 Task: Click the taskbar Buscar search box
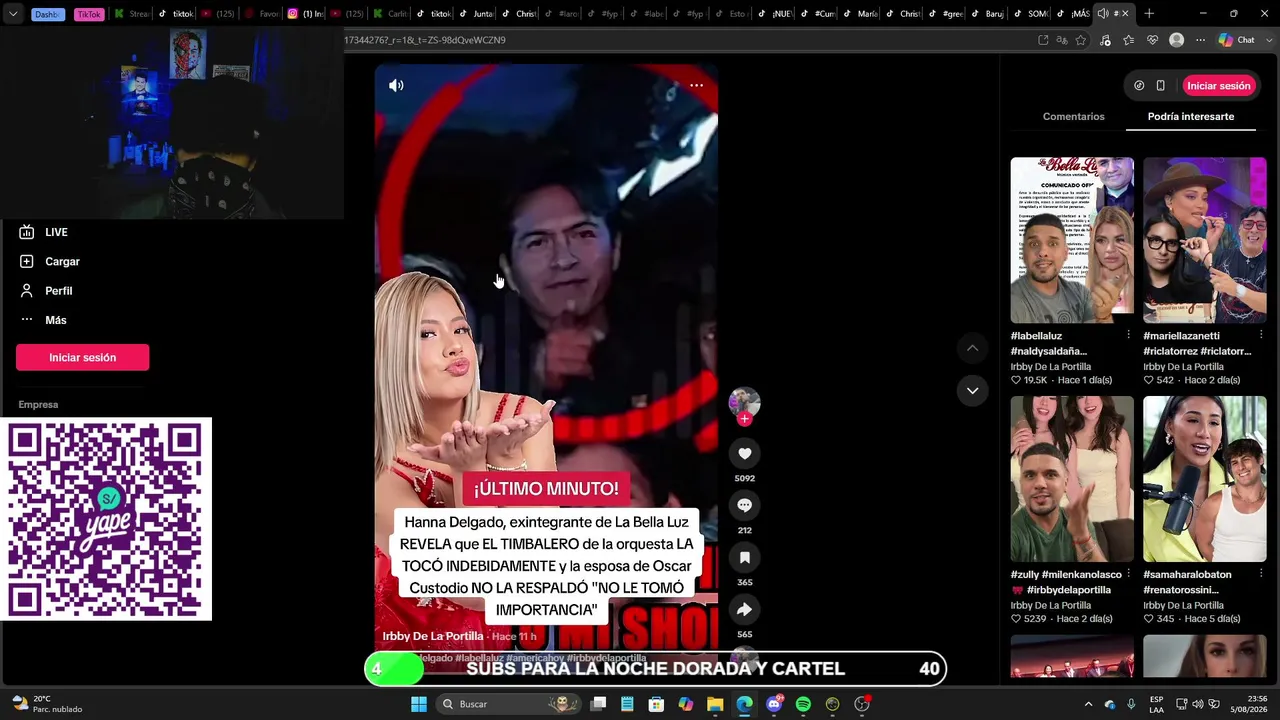coord(510,704)
